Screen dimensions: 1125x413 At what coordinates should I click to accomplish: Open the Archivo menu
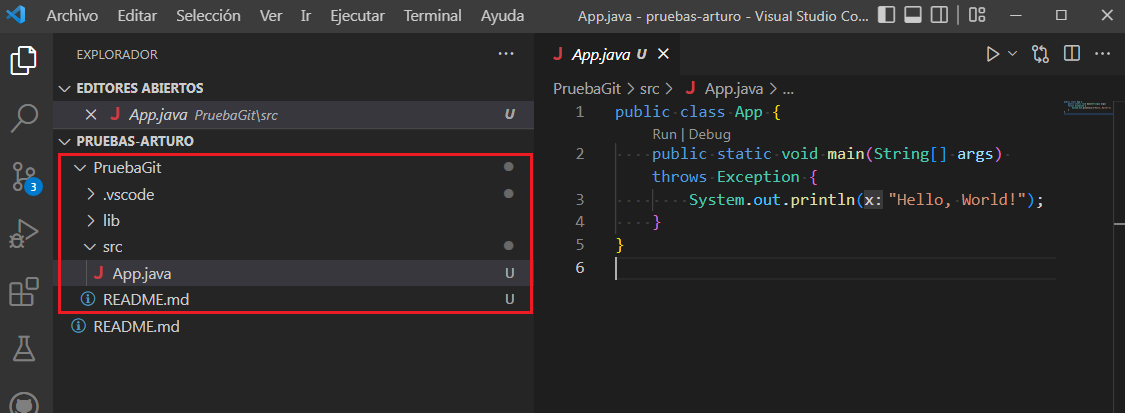[72, 15]
